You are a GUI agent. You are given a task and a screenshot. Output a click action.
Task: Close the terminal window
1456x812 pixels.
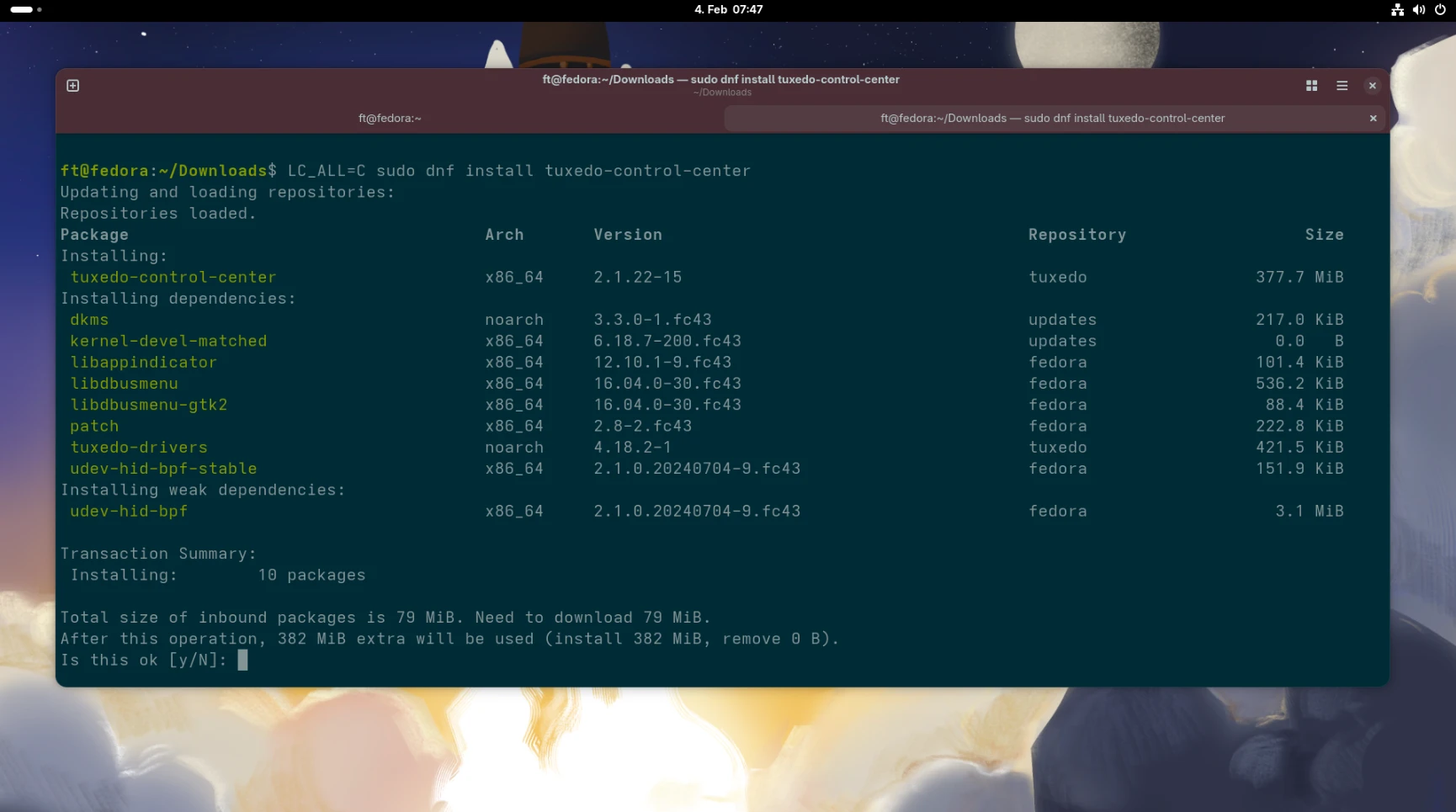(1373, 86)
